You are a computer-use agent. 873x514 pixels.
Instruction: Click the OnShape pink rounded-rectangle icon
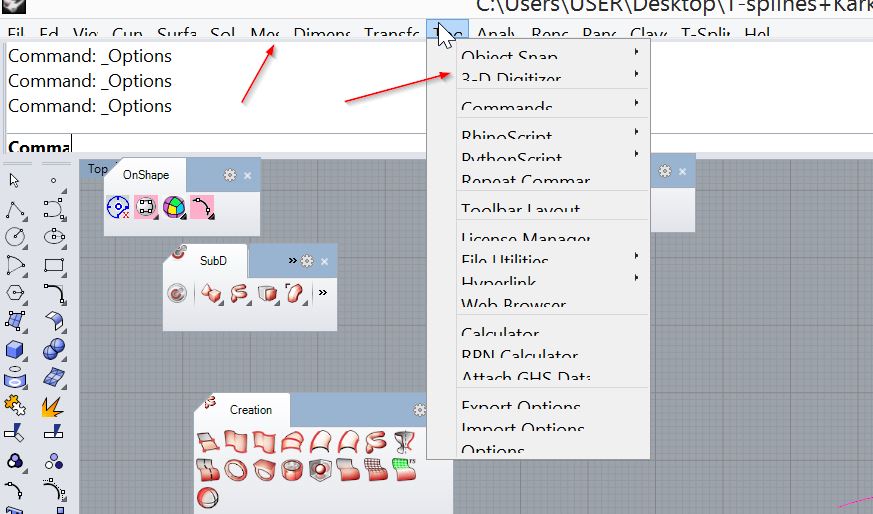[146, 207]
